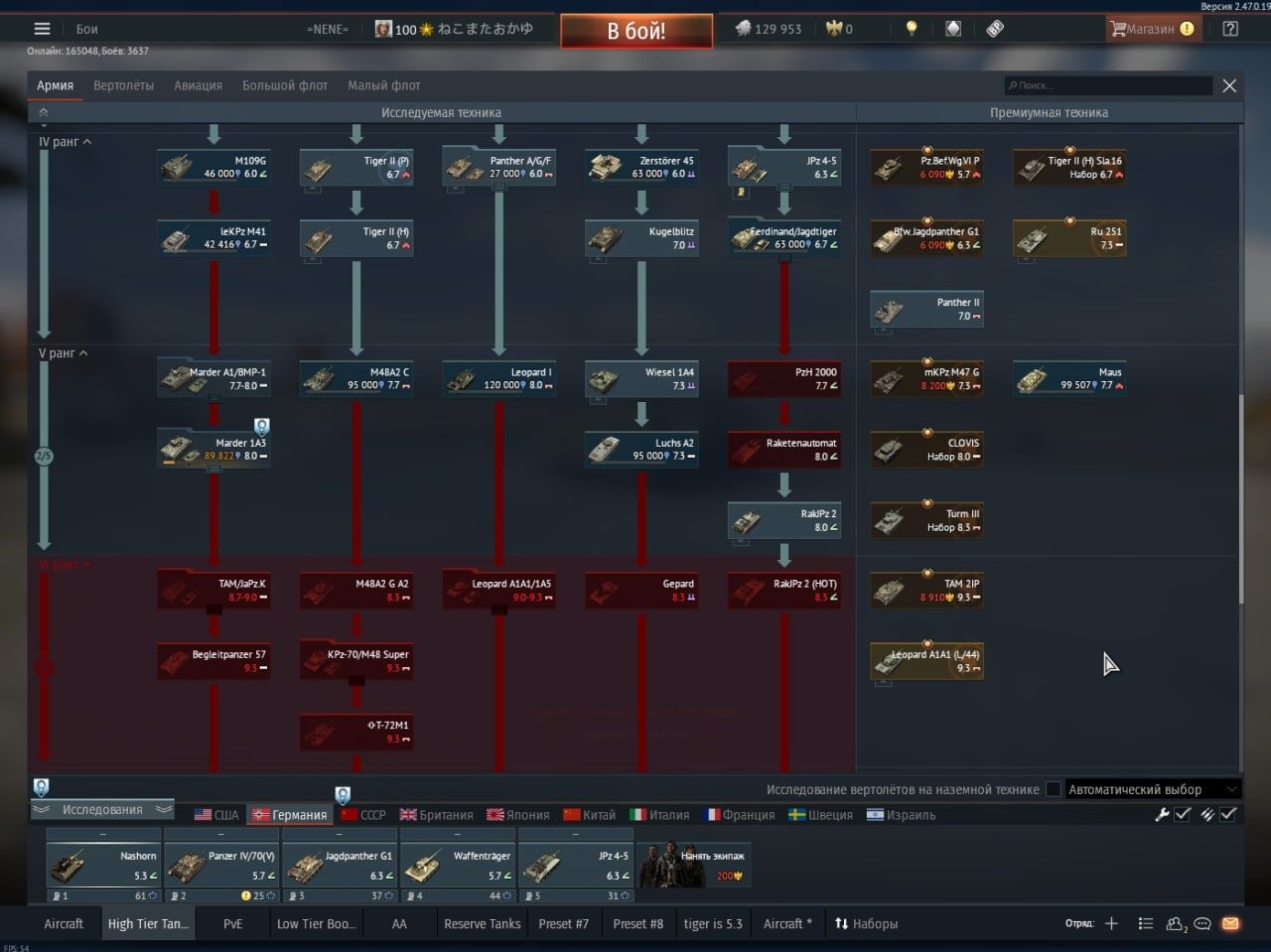Click the research tree vertical scrollbar
1271x952 pixels.
pos(1241,498)
